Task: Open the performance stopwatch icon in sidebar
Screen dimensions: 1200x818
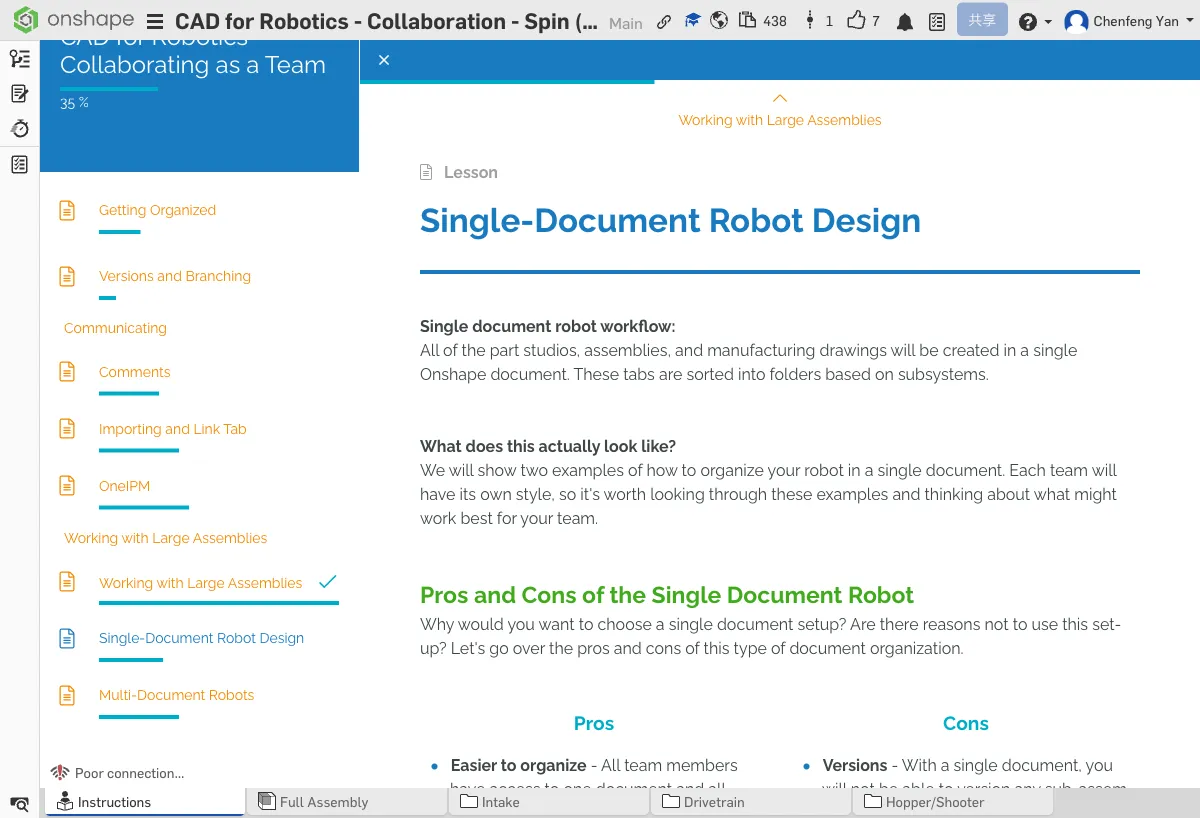Action: 19,129
